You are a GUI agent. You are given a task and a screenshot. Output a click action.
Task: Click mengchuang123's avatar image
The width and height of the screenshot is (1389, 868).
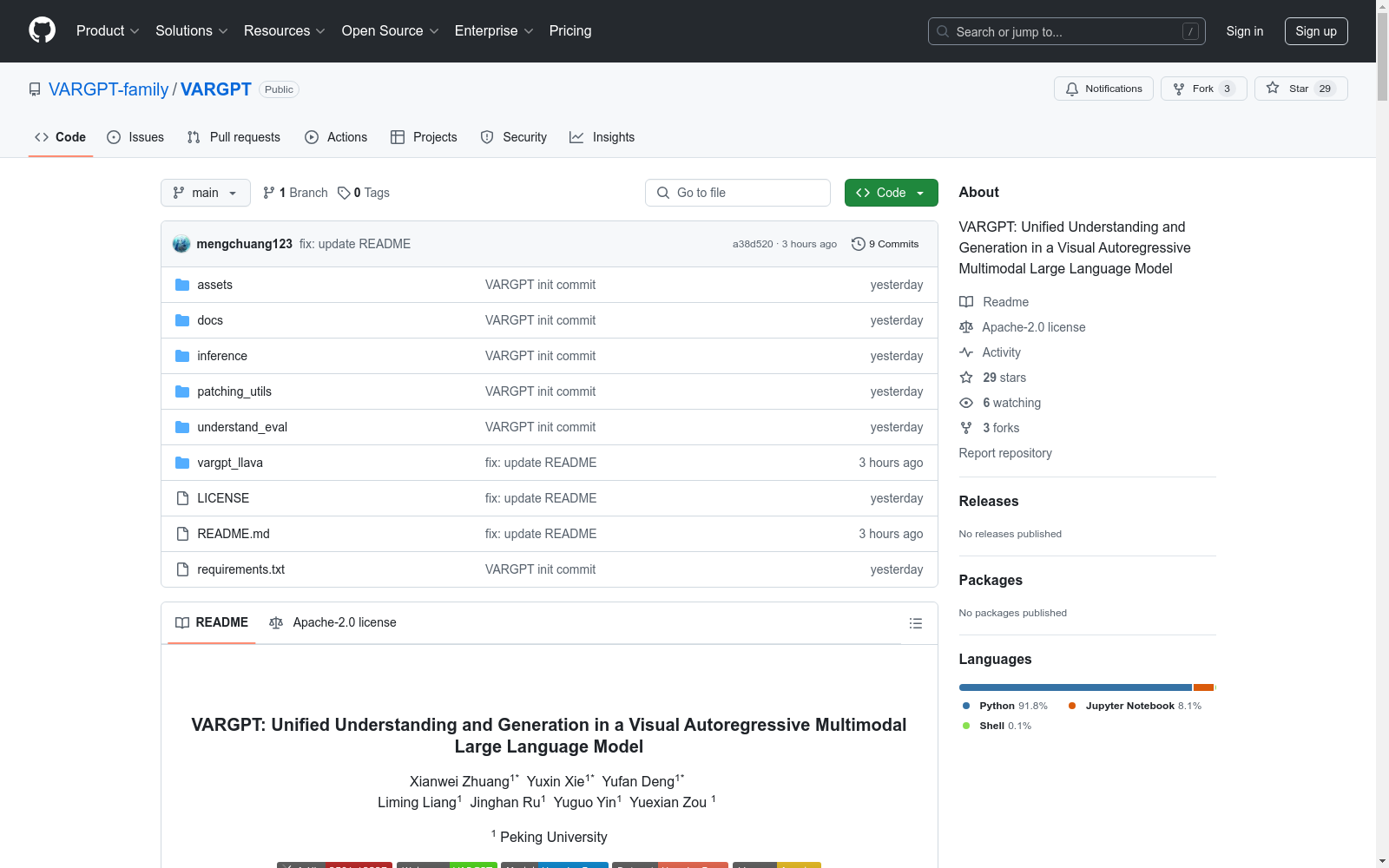tap(181, 244)
